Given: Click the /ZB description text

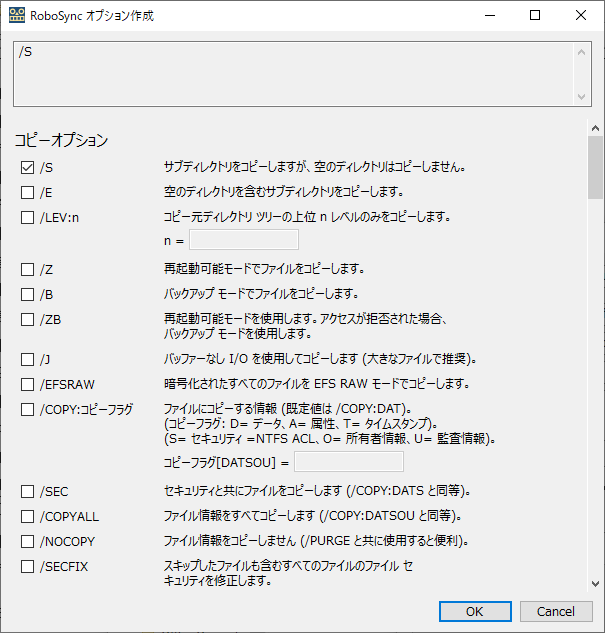Looking at the screenshot, I should 306,326.
